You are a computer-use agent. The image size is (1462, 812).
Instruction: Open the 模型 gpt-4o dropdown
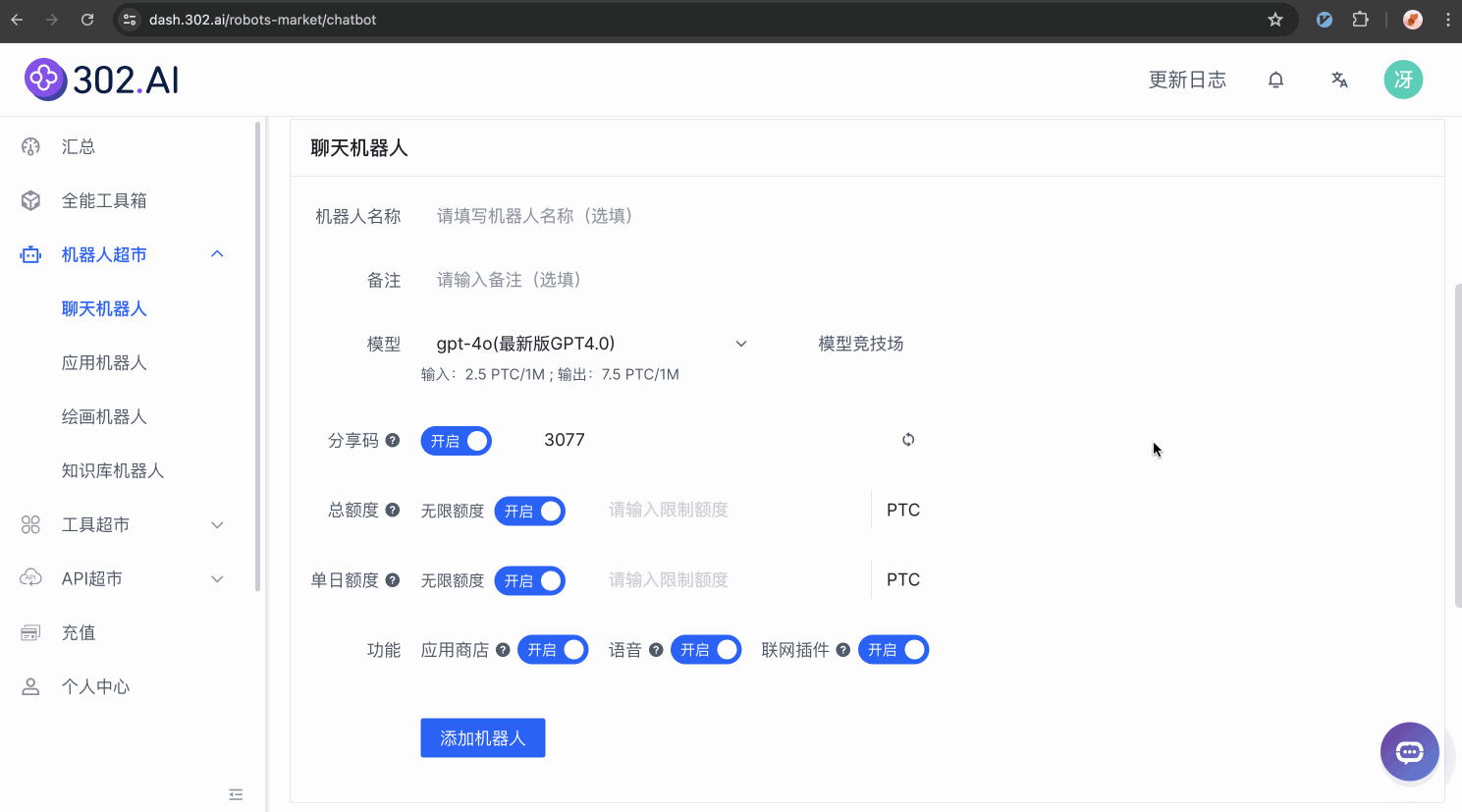tap(592, 344)
